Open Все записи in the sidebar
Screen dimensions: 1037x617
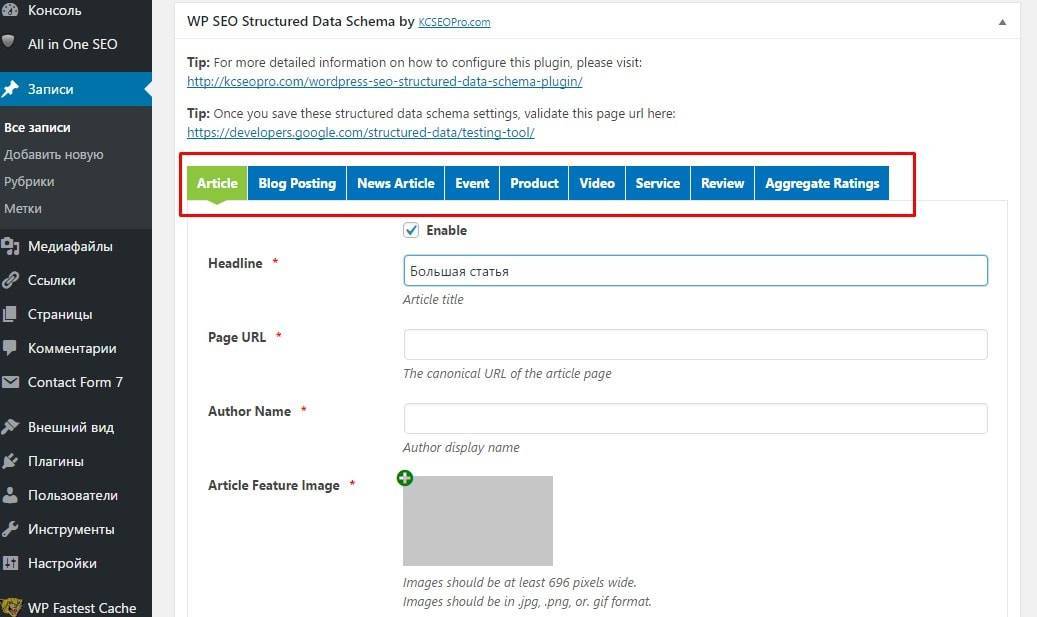(37, 128)
